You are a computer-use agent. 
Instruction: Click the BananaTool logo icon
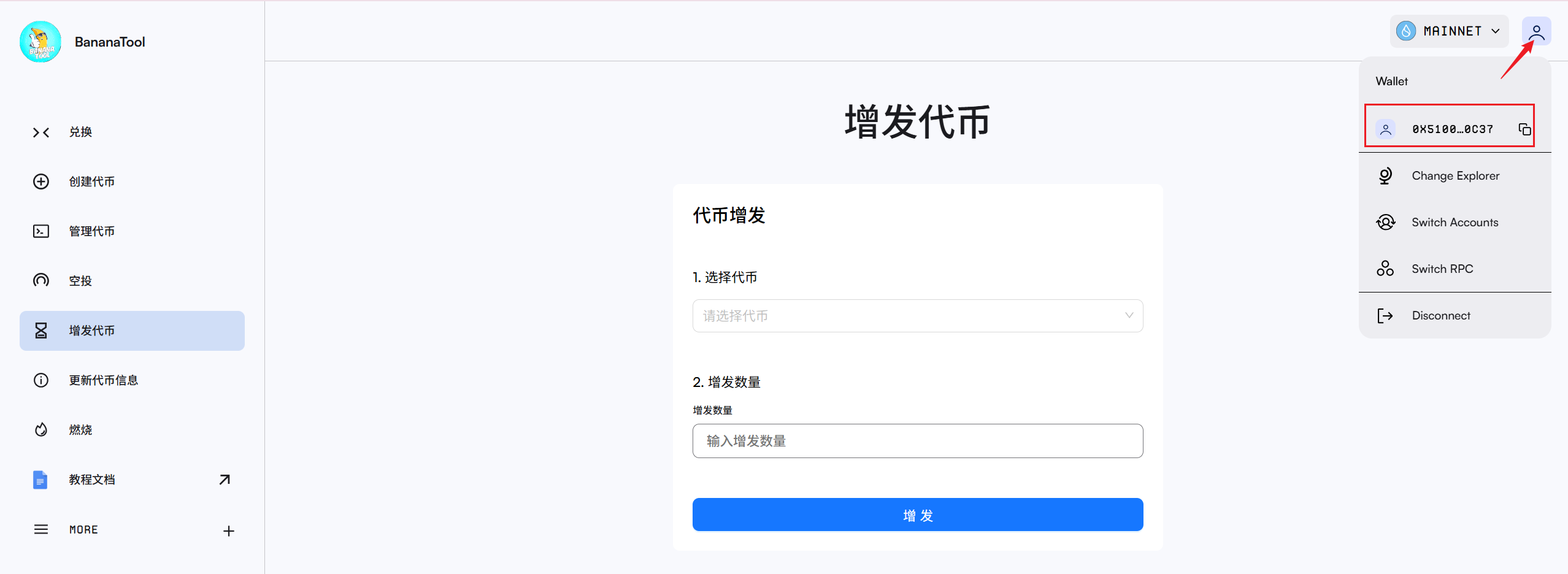[40, 42]
